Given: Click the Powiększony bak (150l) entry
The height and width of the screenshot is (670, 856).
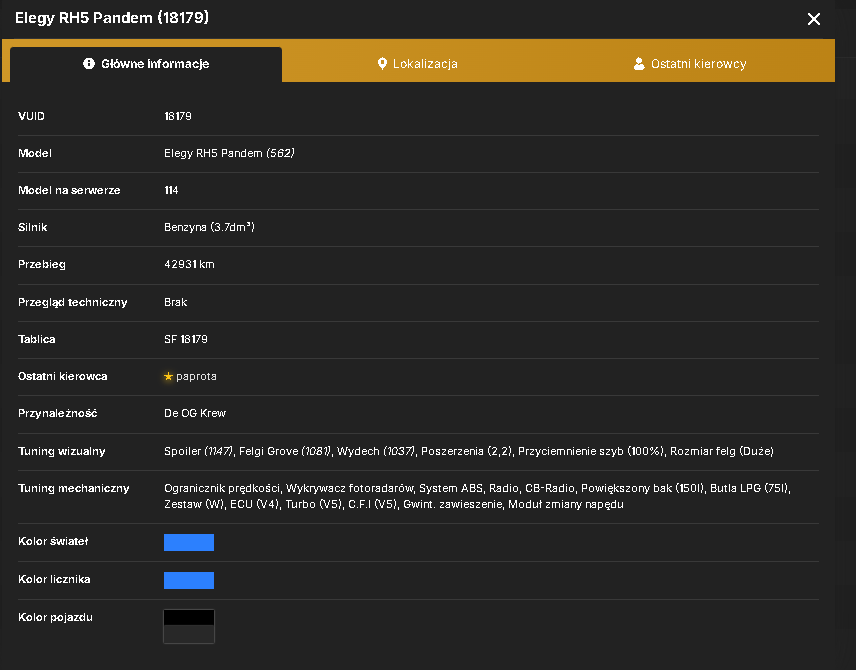Looking at the screenshot, I should tap(643, 489).
